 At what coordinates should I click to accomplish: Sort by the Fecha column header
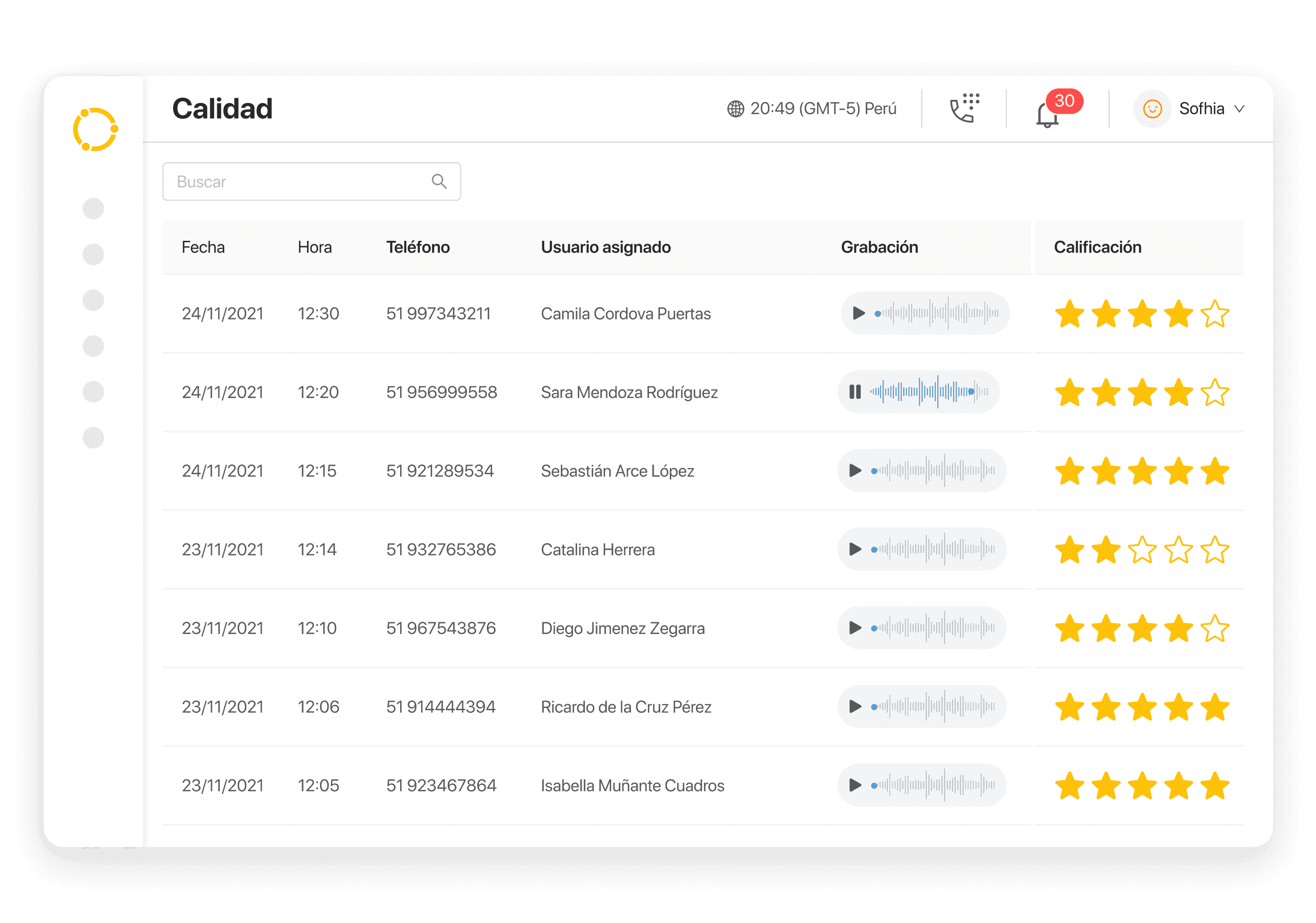[x=203, y=247]
